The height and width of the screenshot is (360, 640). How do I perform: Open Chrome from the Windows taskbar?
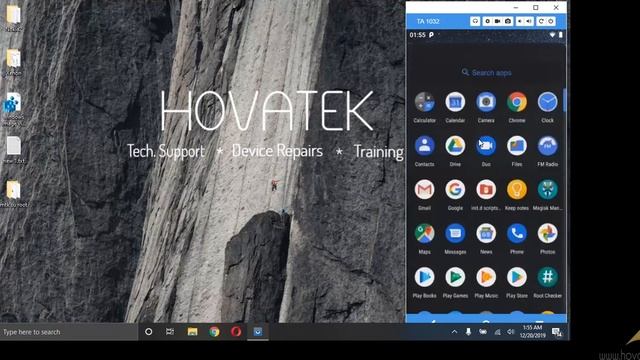coord(214,332)
